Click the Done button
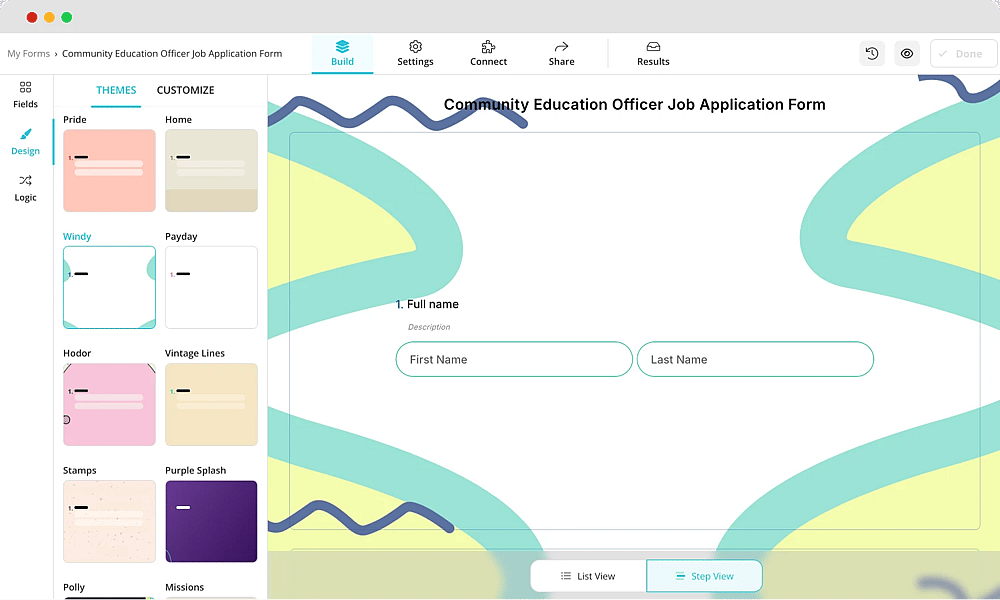The width and height of the screenshot is (1000, 600). pyautogui.click(x=963, y=54)
